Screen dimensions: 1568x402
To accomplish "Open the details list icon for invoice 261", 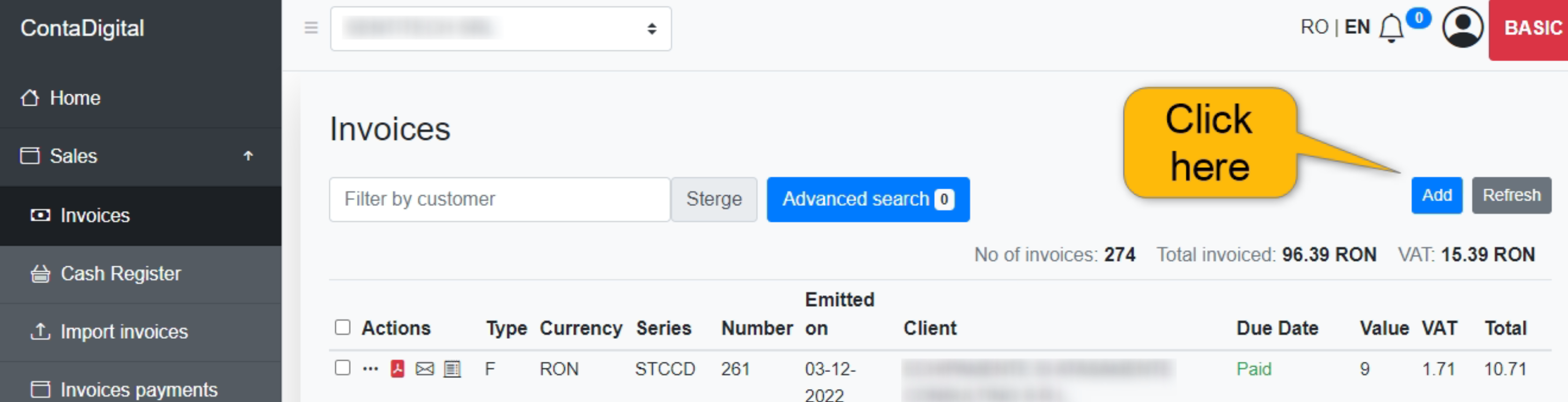I will click(452, 369).
